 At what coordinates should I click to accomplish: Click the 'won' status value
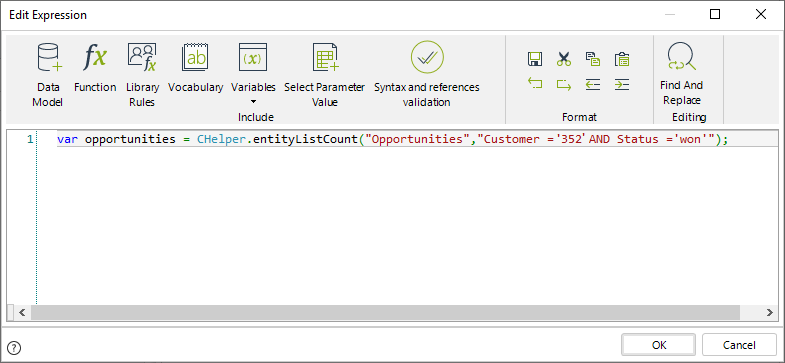pyautogui.click(x=690, y=139)
